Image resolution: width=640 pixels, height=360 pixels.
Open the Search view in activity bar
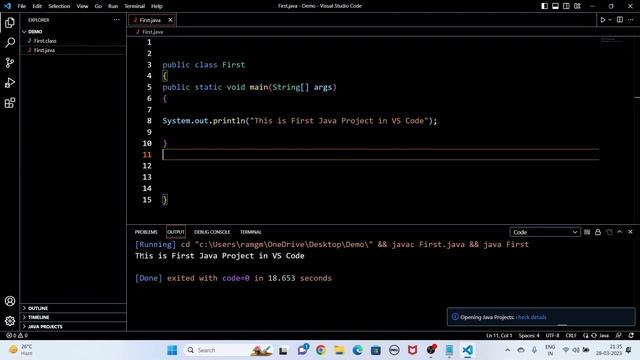tap(10, 42)
